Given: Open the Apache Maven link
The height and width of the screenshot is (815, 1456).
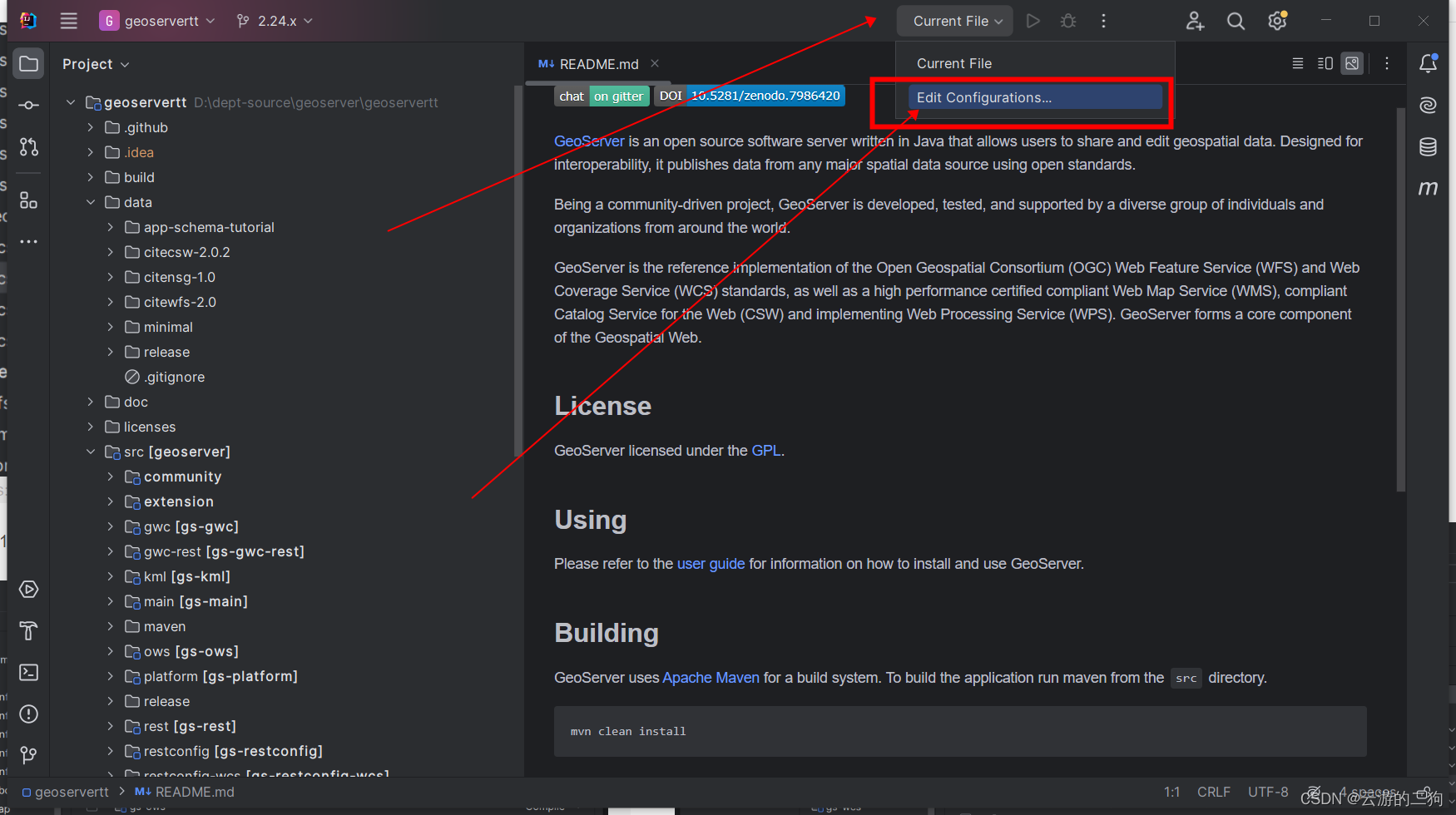Looking at the screenshot, I should click(711, 678).
